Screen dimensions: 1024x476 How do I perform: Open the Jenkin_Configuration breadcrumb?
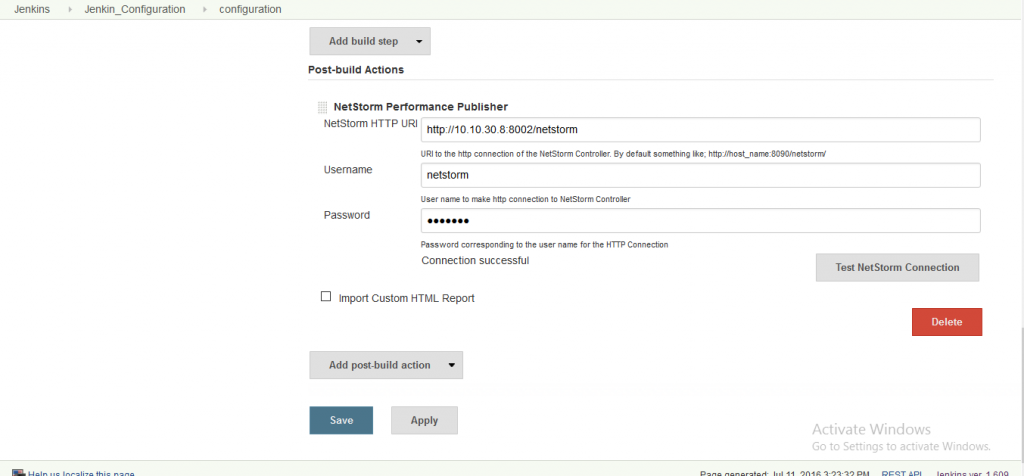coord(135,9)
